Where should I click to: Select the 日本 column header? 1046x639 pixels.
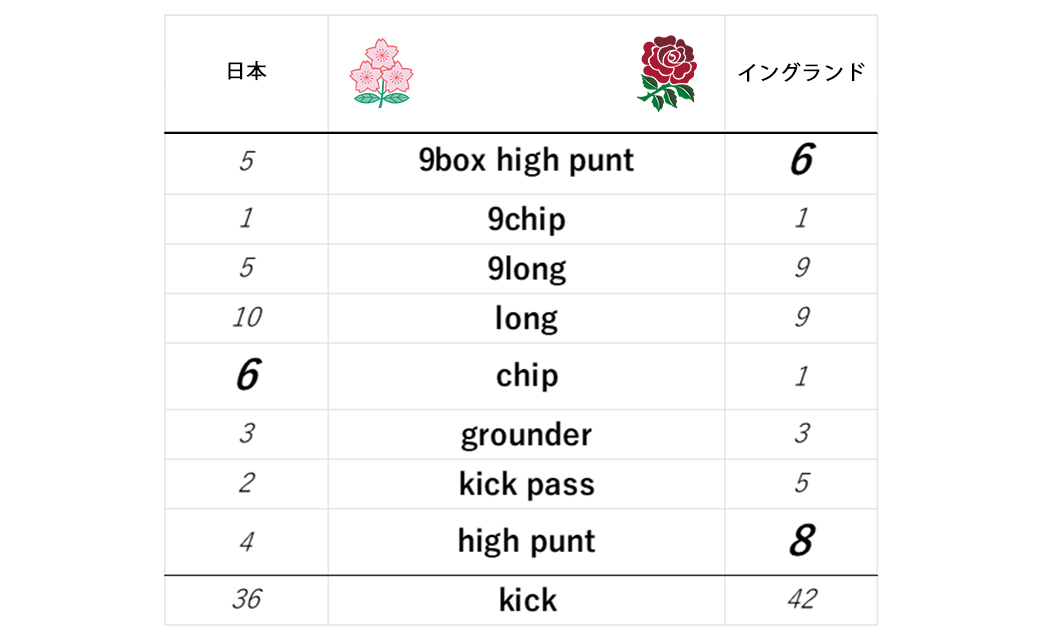(247, 72)
